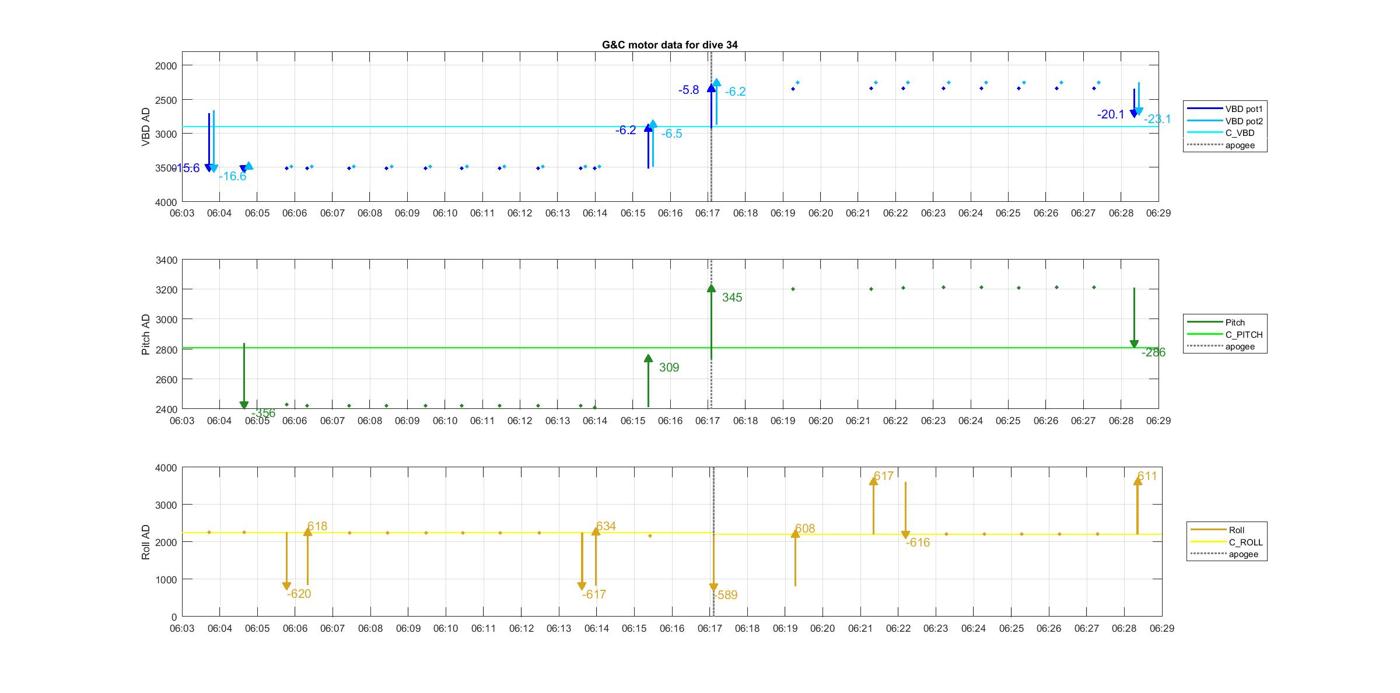Viewport: 1400px width, 693px height.
Task: Click the '634' roll data label
Action: (x=606, y=527)
